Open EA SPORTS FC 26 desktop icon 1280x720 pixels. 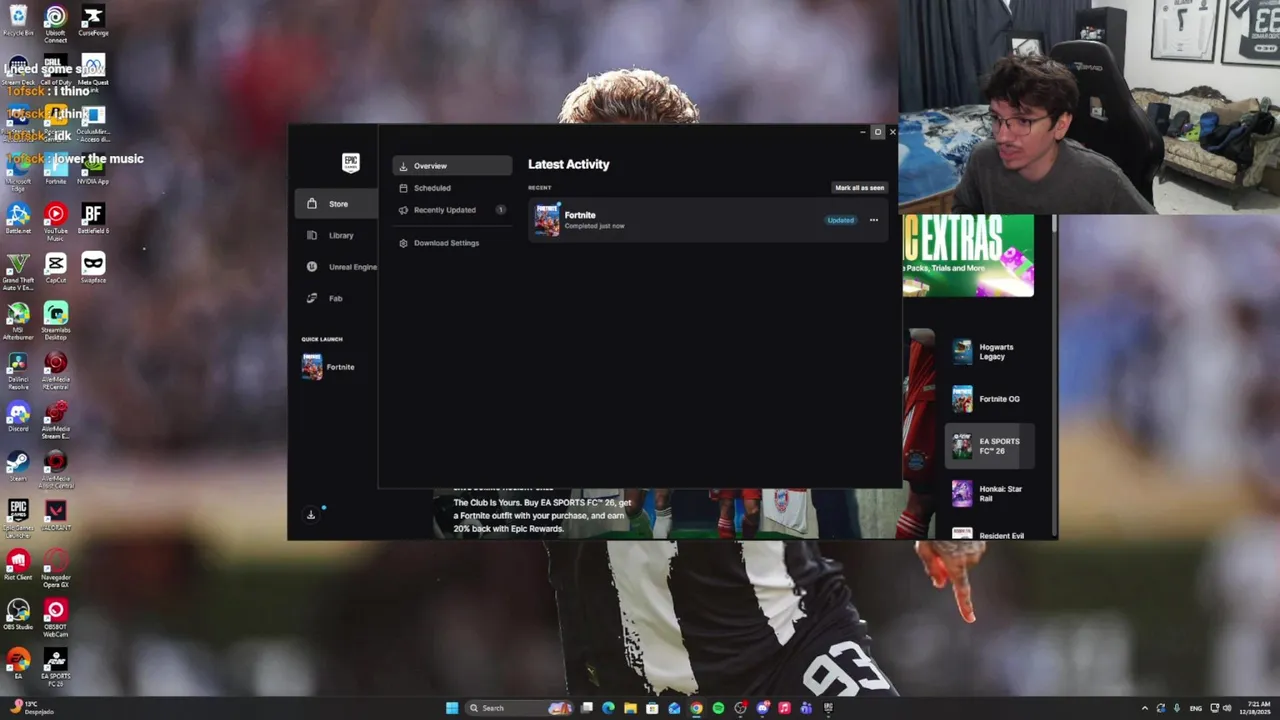point(56,667)
